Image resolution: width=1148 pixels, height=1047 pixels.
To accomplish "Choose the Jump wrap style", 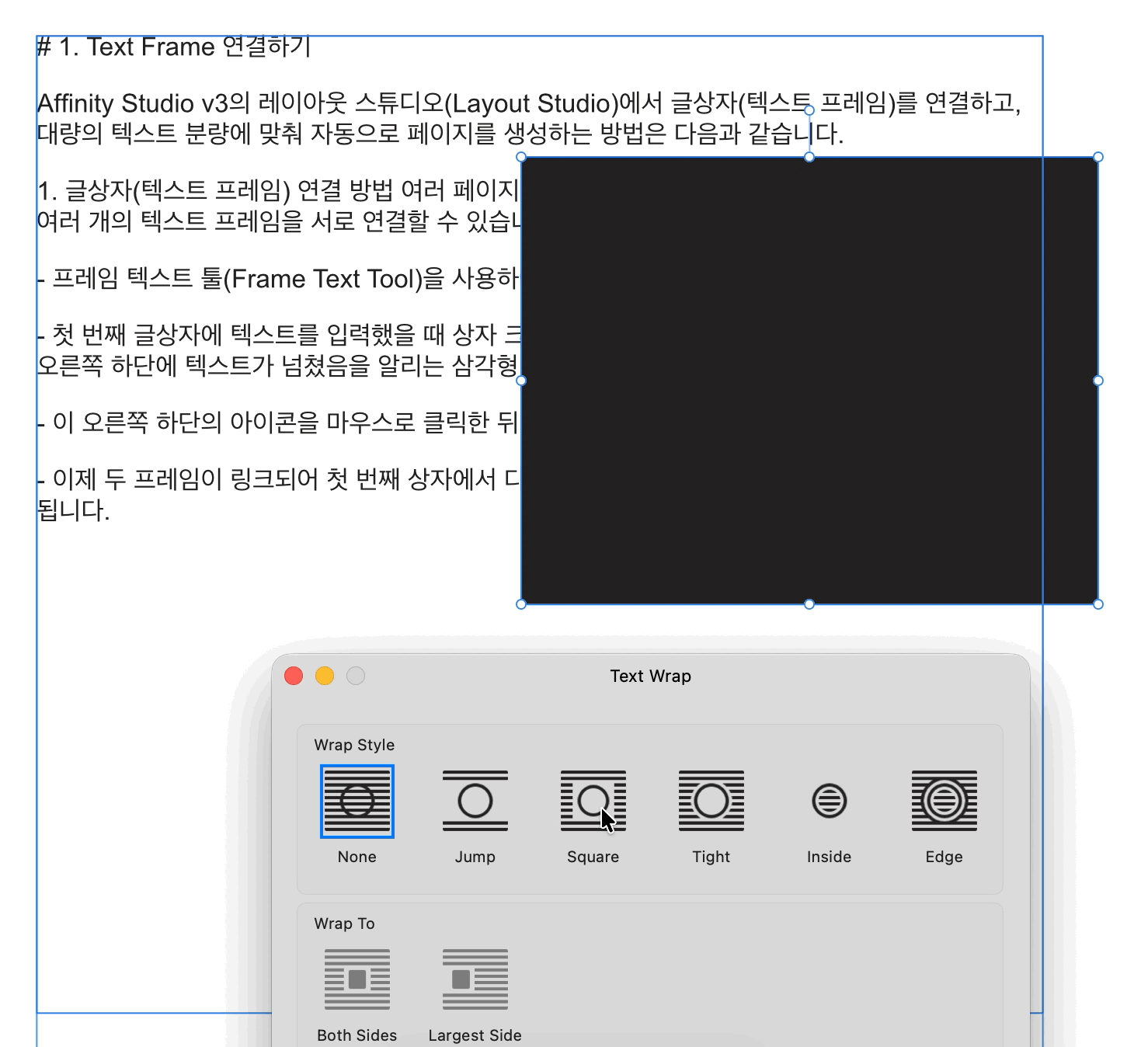I will (x=475, y=801).
